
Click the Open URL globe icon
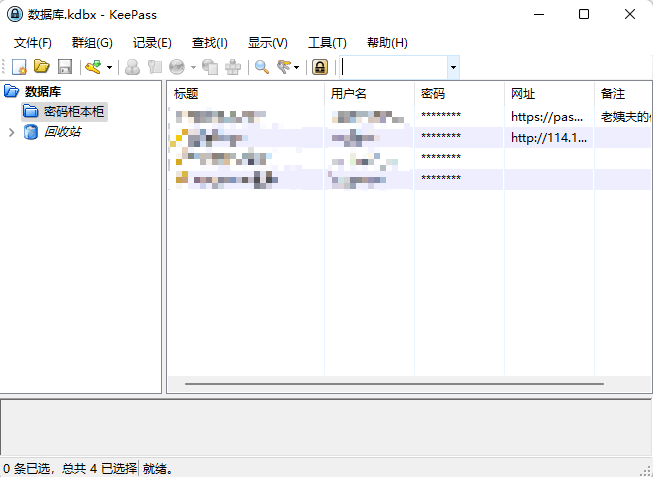[x=177, y=67]
